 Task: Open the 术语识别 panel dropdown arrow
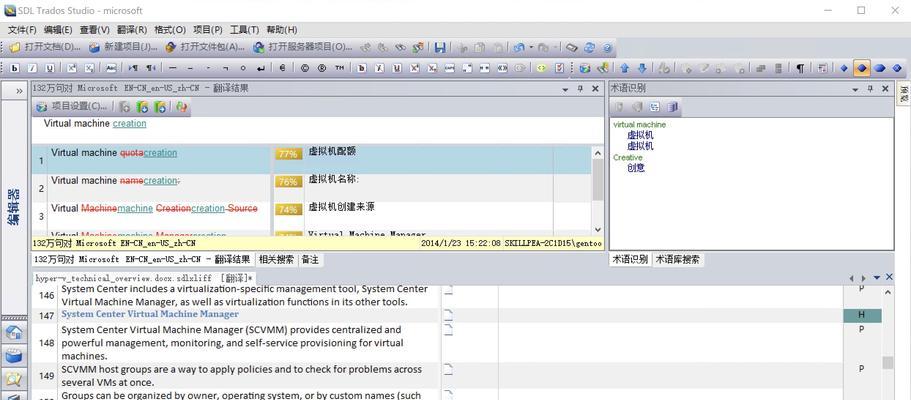pos(855,89)
